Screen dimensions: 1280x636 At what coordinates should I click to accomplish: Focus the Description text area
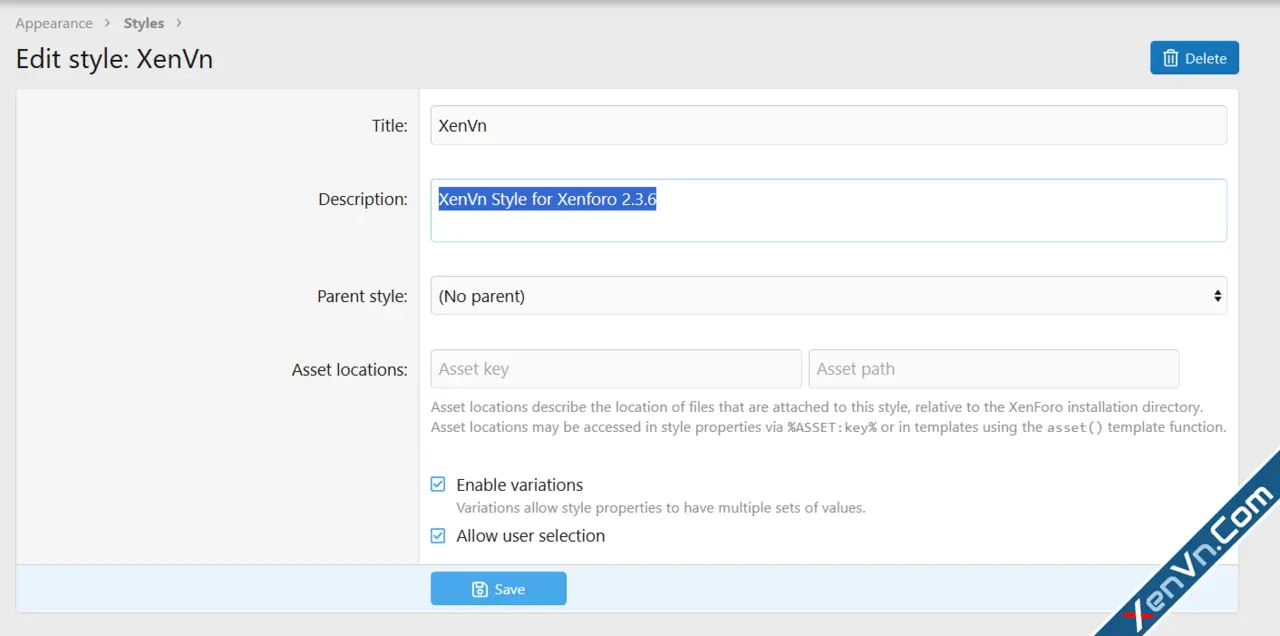tap(828, 210)
